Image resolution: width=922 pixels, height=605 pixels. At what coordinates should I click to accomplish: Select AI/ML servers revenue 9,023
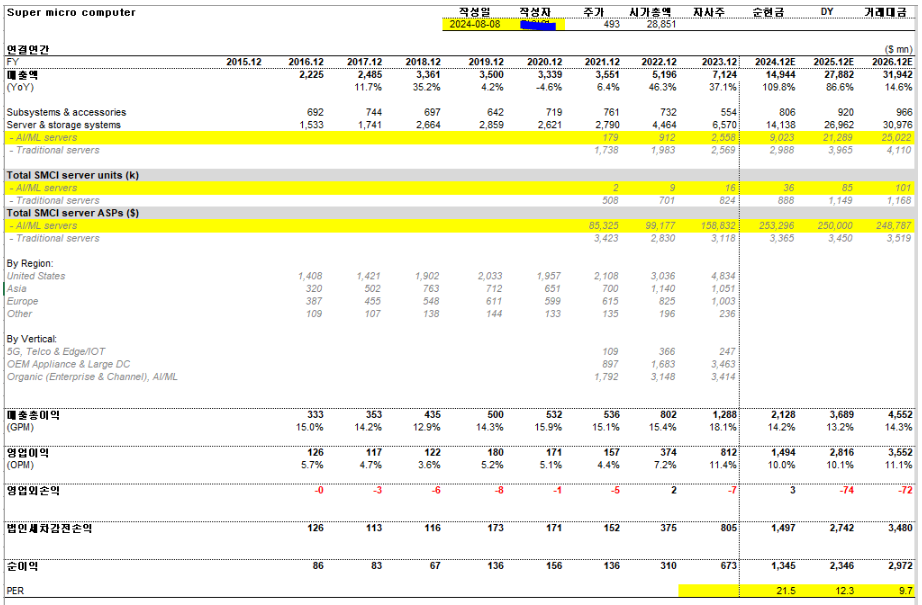[781, 138]
